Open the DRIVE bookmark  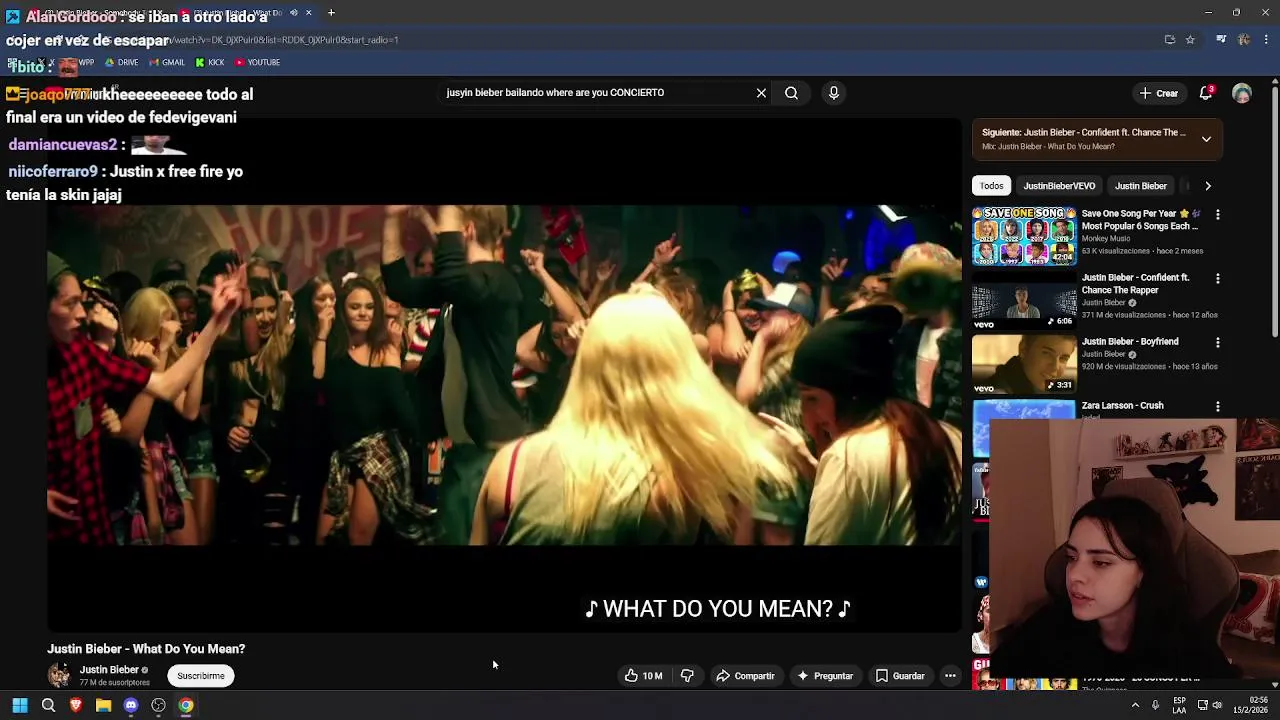121,62
